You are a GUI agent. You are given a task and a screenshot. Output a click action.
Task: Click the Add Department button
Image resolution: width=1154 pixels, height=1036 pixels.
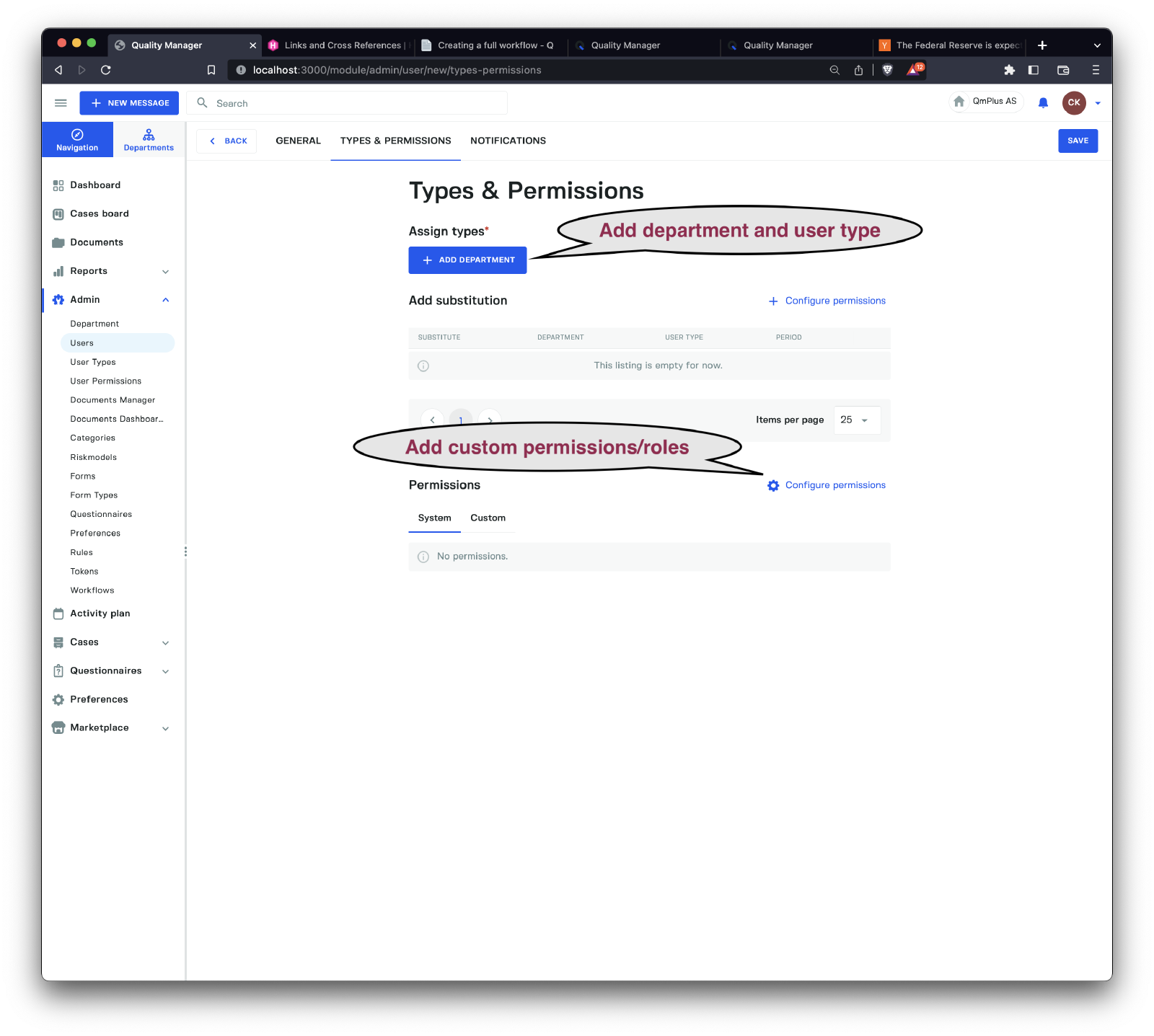coord(467,260)
